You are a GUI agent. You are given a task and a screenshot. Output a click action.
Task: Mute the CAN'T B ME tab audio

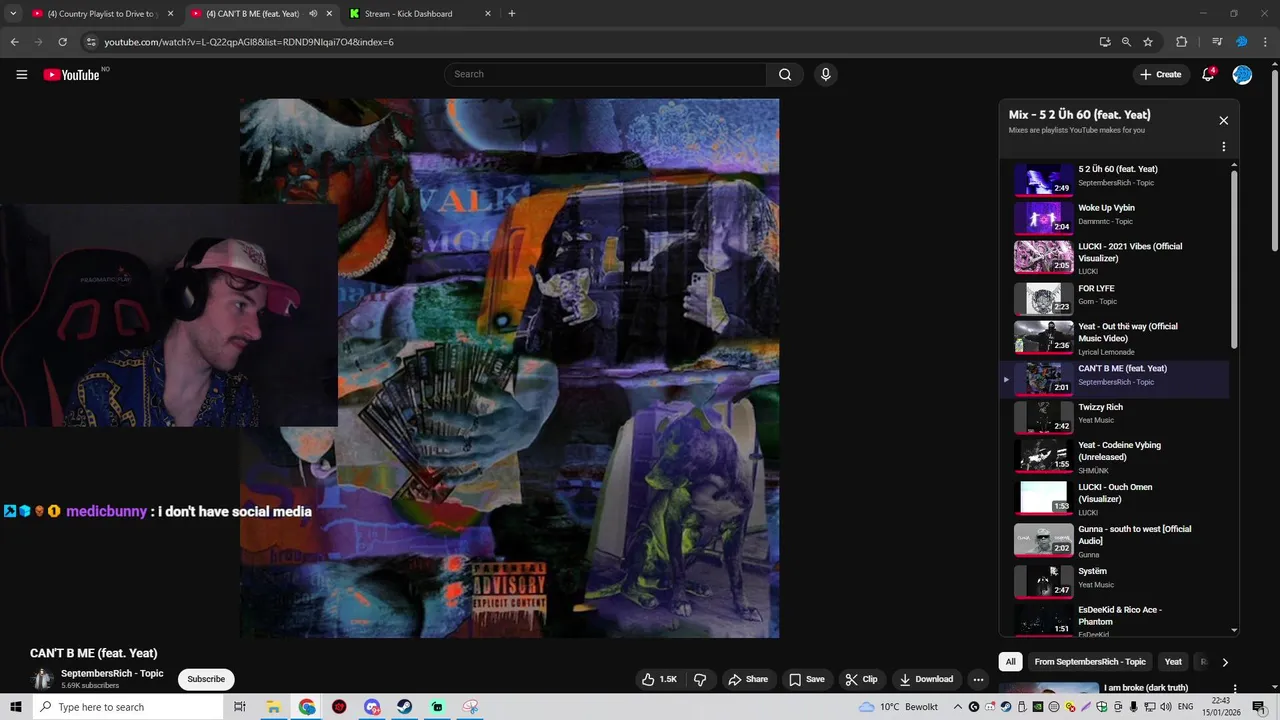tap(313, 14)
